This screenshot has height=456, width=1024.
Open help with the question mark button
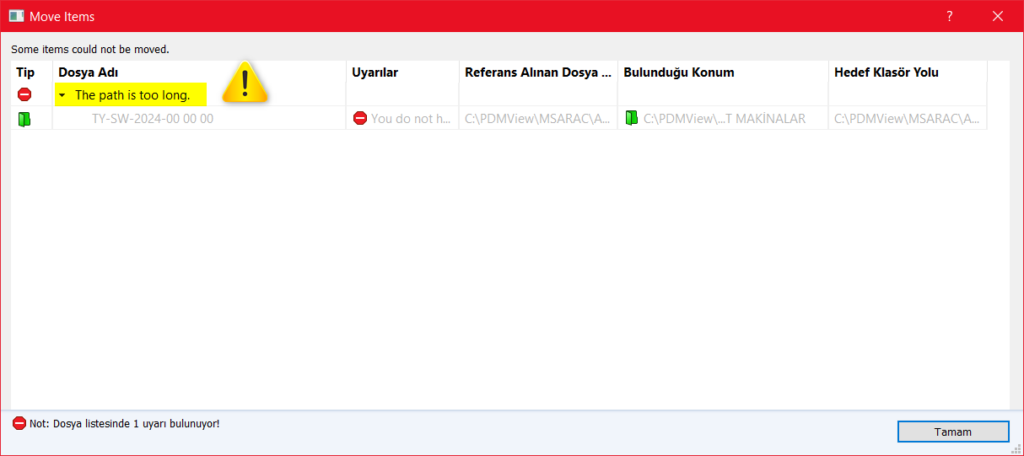coord(949,16)
